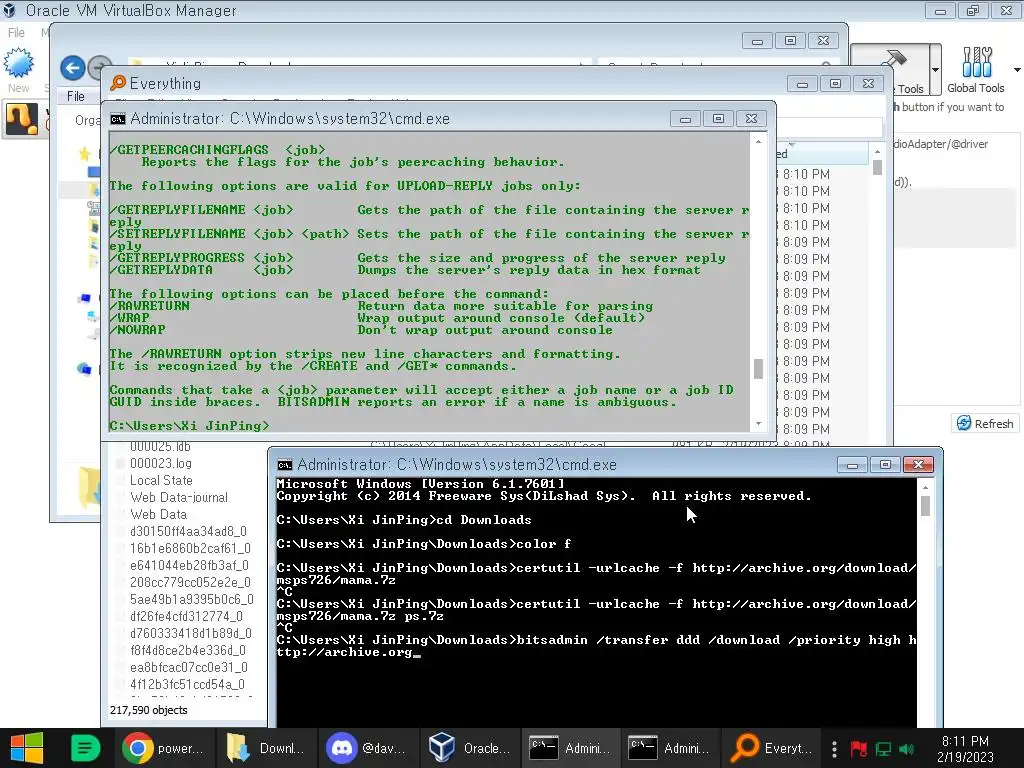Switch to Everything on the taskbar
The width and height of the screenshot is (1024, 768).
(773, 748)
